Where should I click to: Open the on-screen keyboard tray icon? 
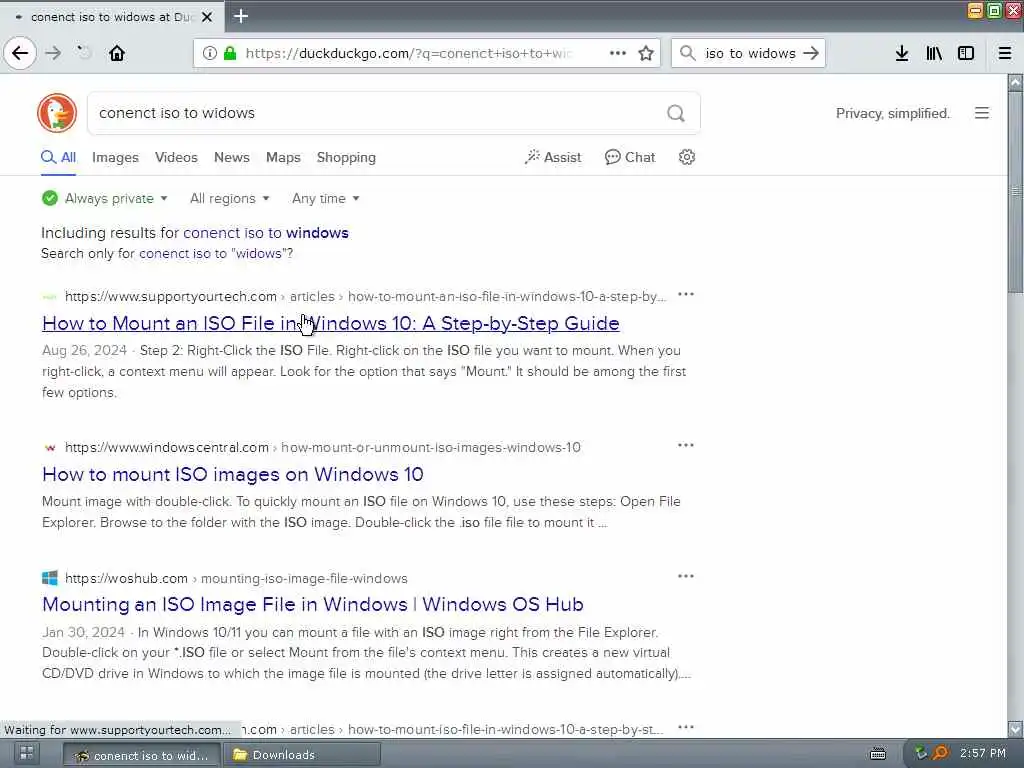(878, 754)
